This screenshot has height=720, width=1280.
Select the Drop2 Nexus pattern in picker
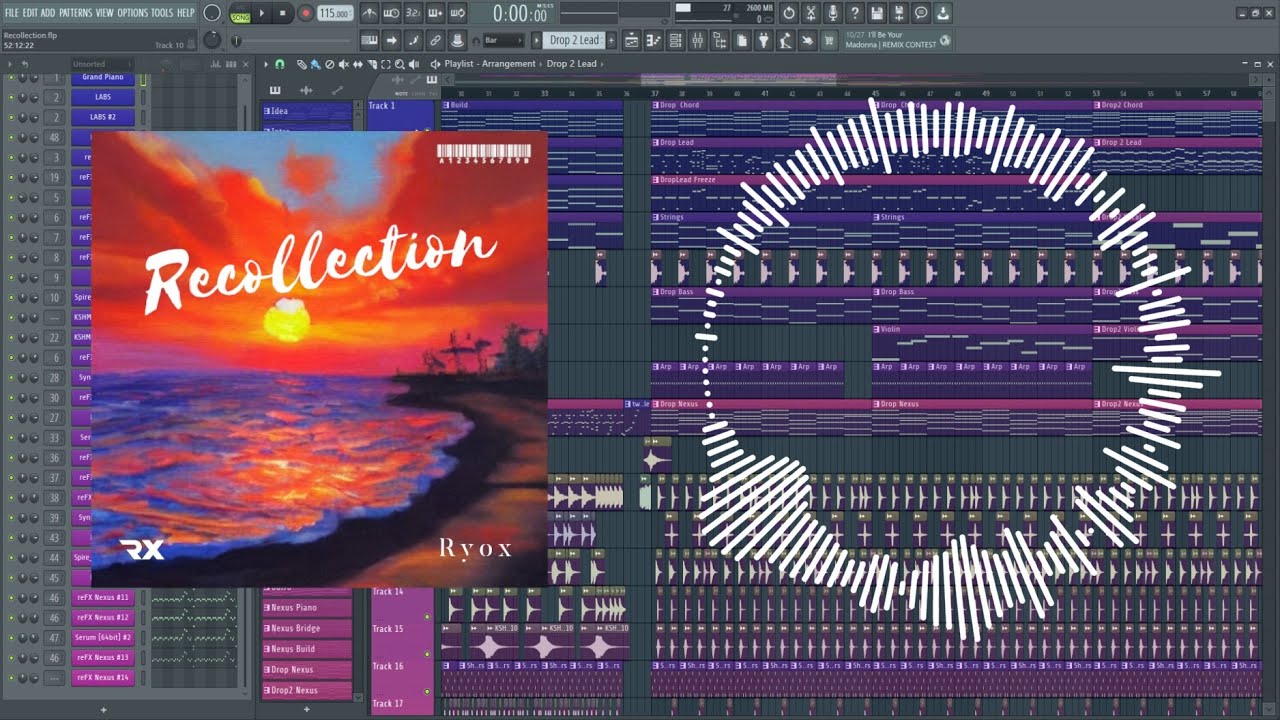[x=307, y=690]
